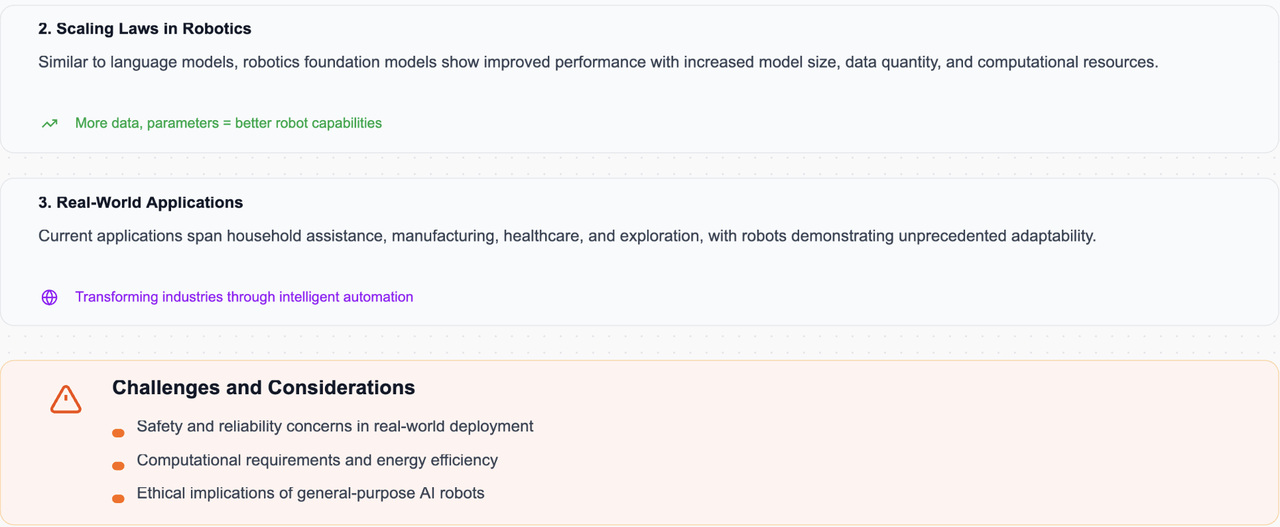Screen dimensions: 1280x527
Task: Click the orange bullet beside Computational requirements
Action: (118, 466)
